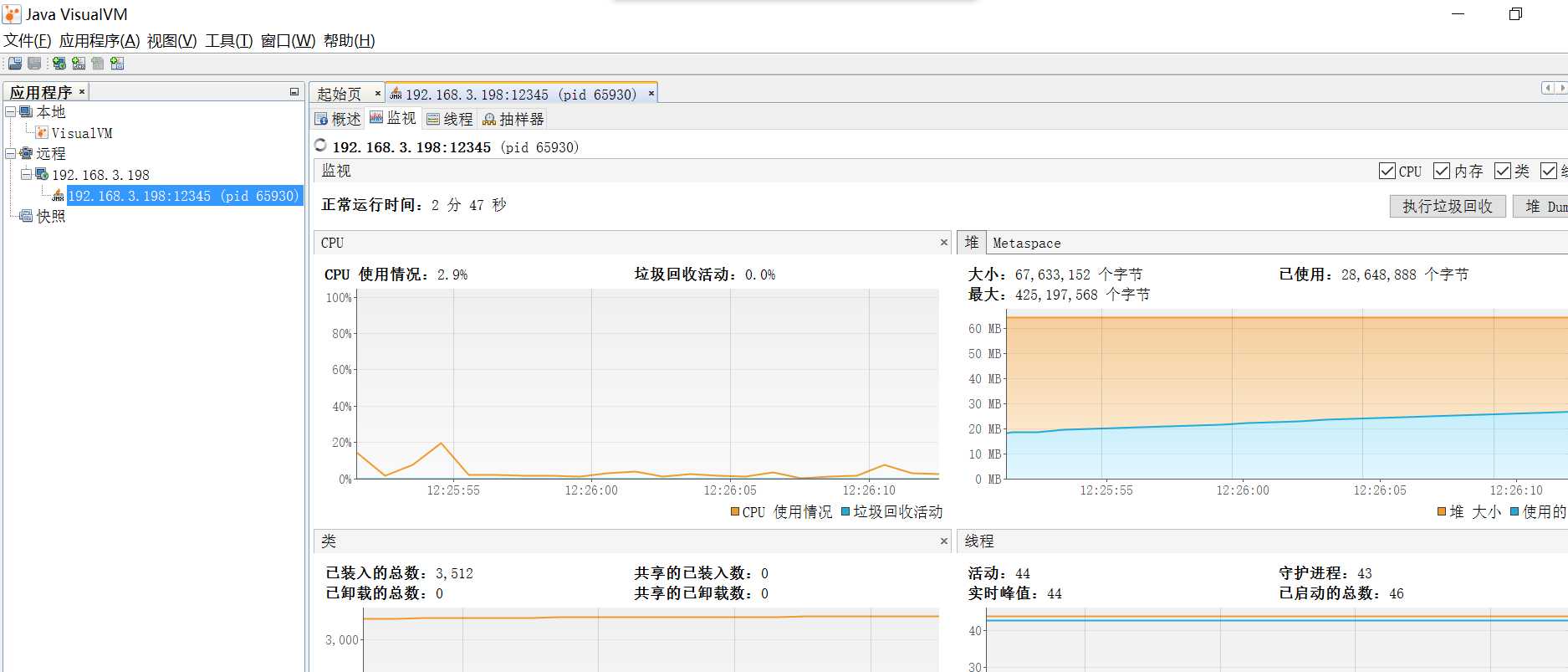Click the 执行垃圾回收 button
Image resolution: width=1568 pixels, height=672 pixels.
(x=1448, y=206)
